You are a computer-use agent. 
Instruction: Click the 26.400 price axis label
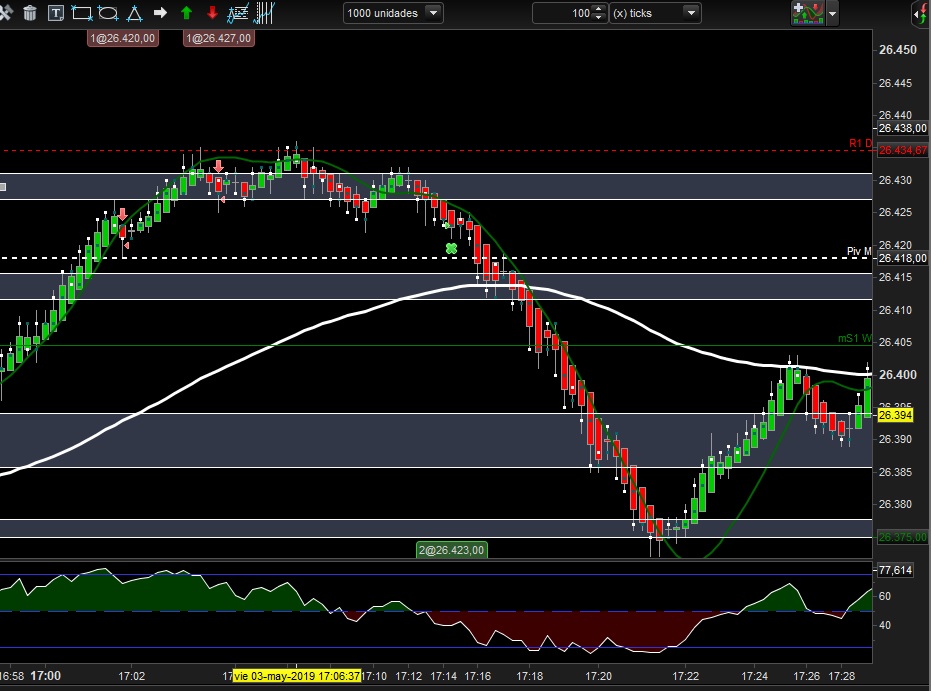click(x=898, y=375)
